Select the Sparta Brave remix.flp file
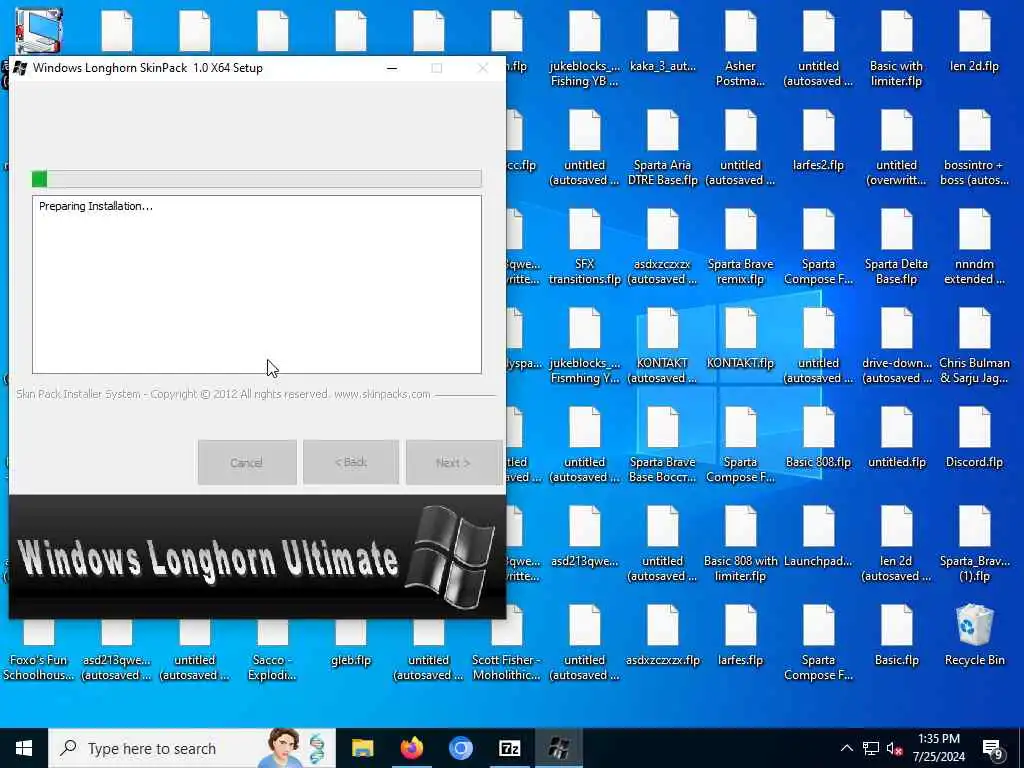Image resolution: width=1024 pixels, height=768 pixels. point(741,248)
